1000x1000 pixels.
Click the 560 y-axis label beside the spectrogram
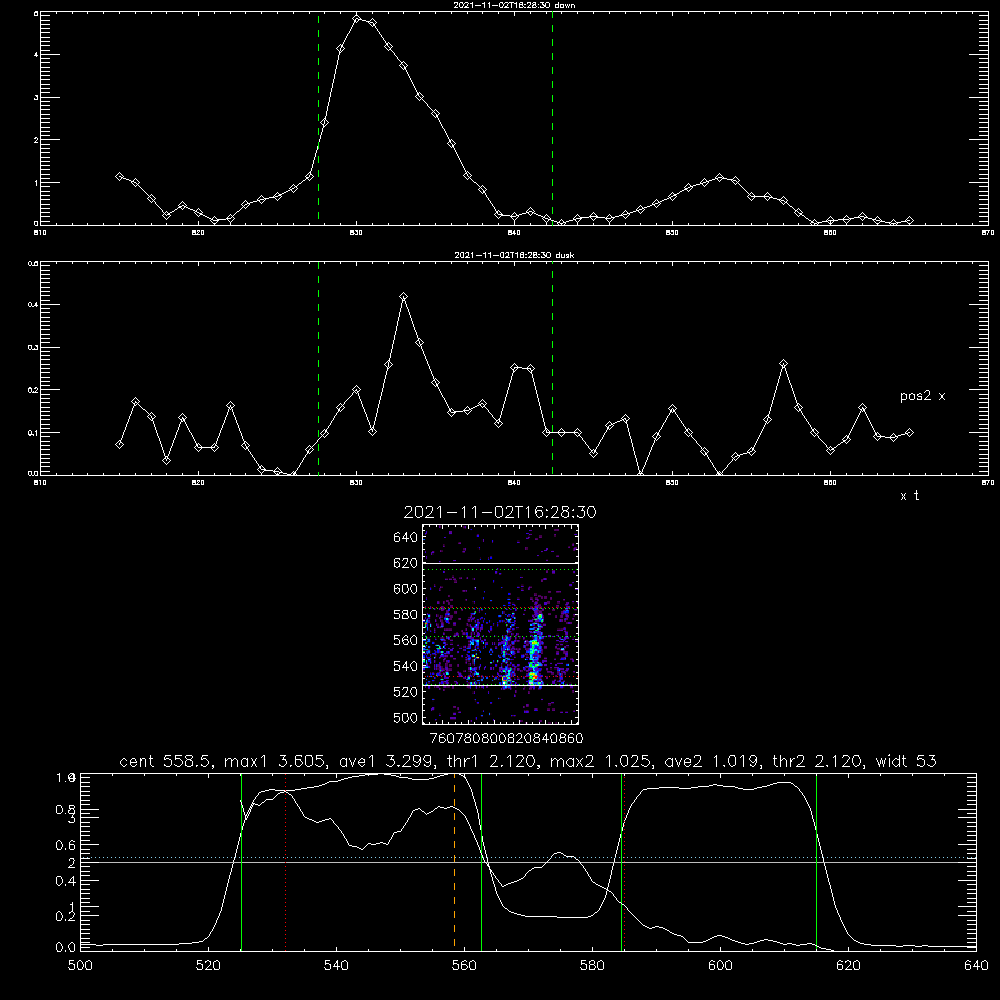coord(406,640)
